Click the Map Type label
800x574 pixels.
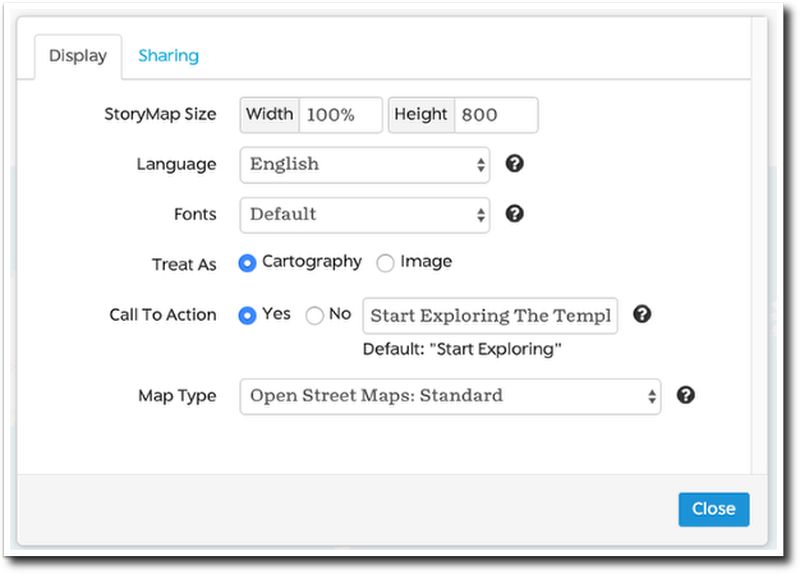pos(177,396)
